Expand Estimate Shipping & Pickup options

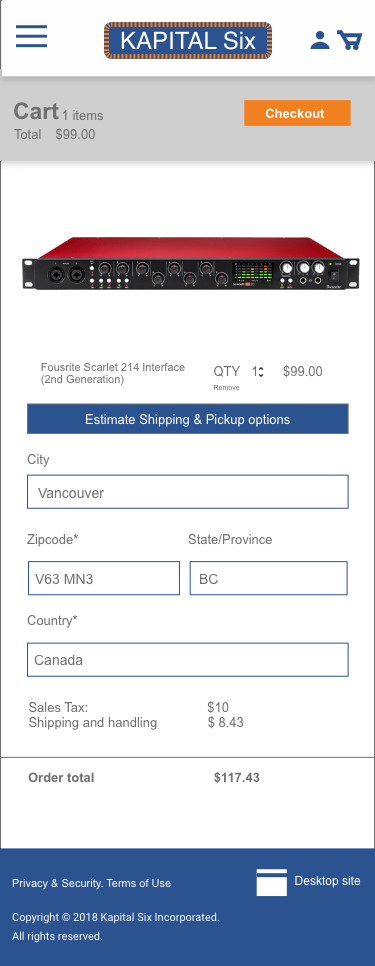click(188, 419)
